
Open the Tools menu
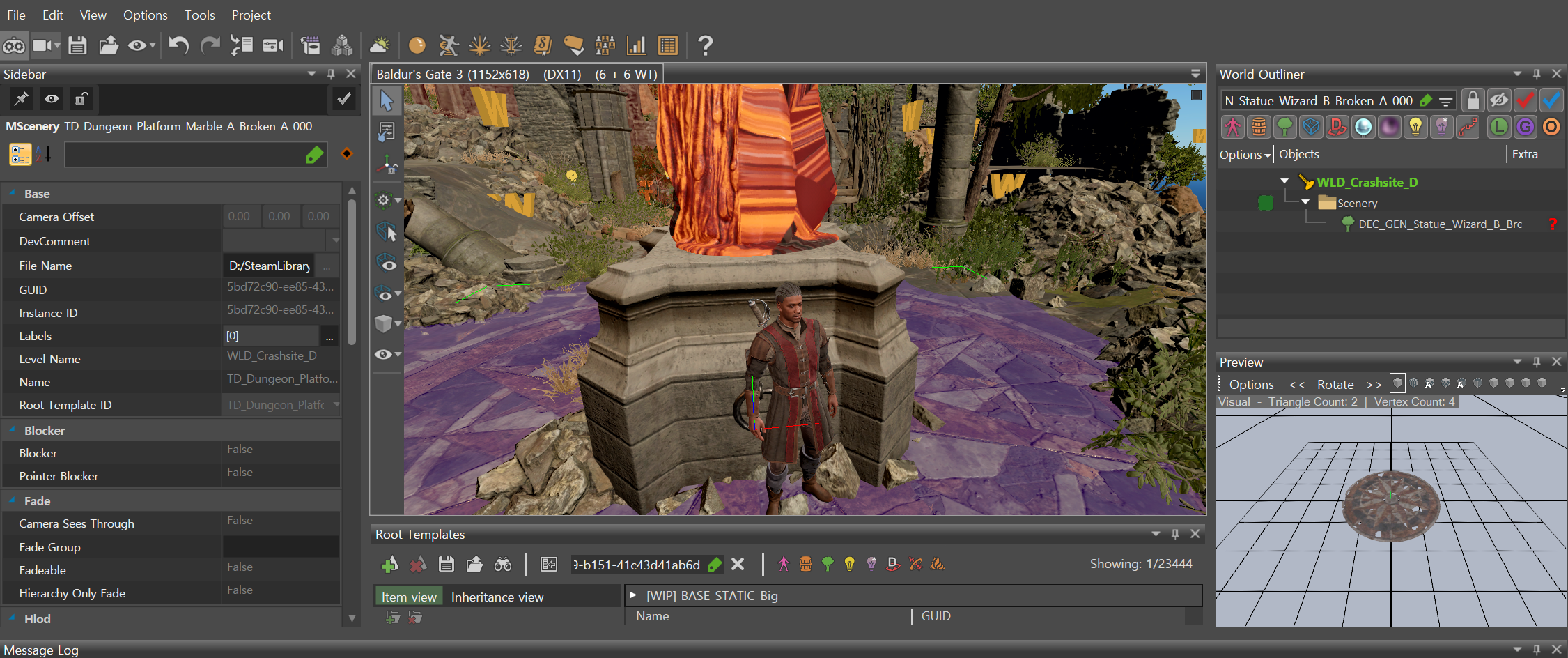(199, 15)
